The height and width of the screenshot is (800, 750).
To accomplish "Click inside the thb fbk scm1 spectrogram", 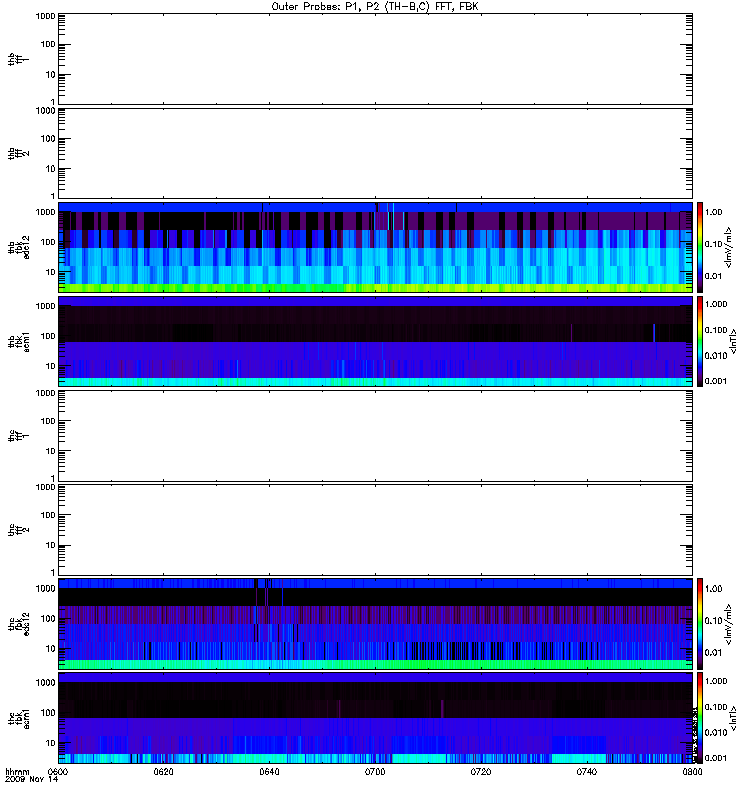I will (375, 341).
